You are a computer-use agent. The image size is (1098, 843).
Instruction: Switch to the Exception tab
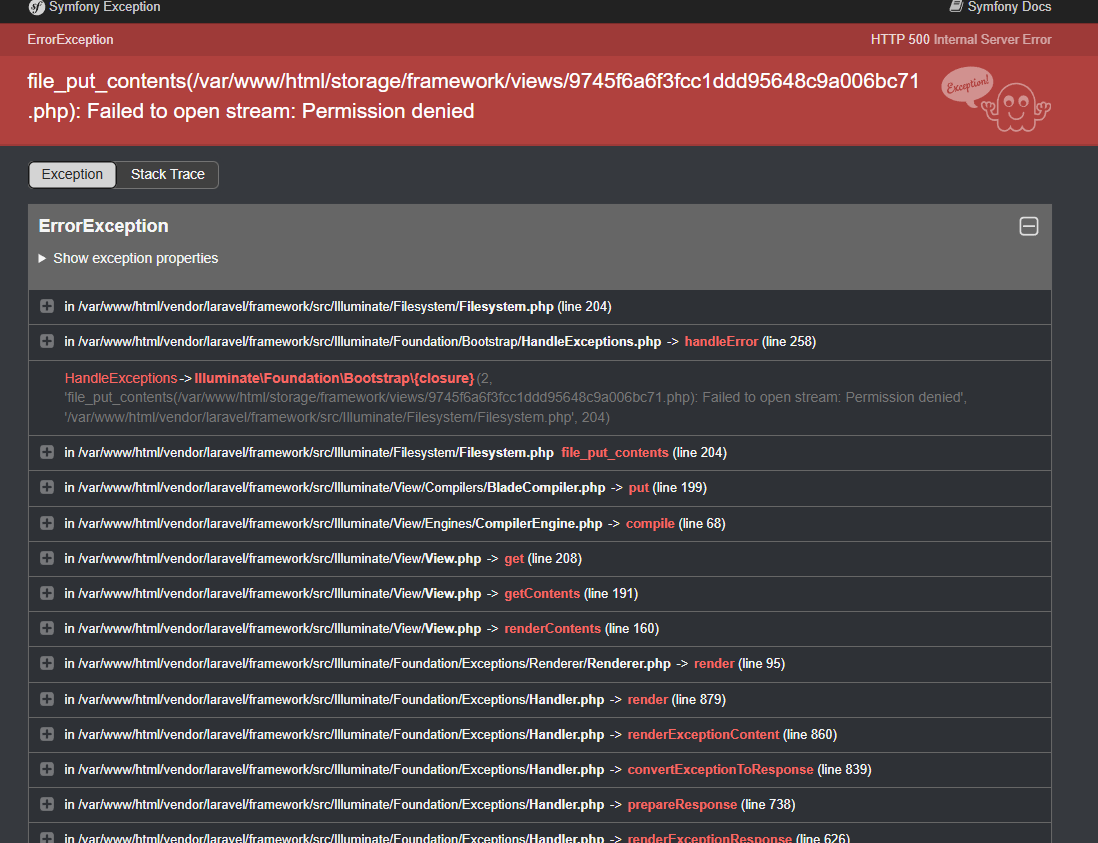[72, 174]
